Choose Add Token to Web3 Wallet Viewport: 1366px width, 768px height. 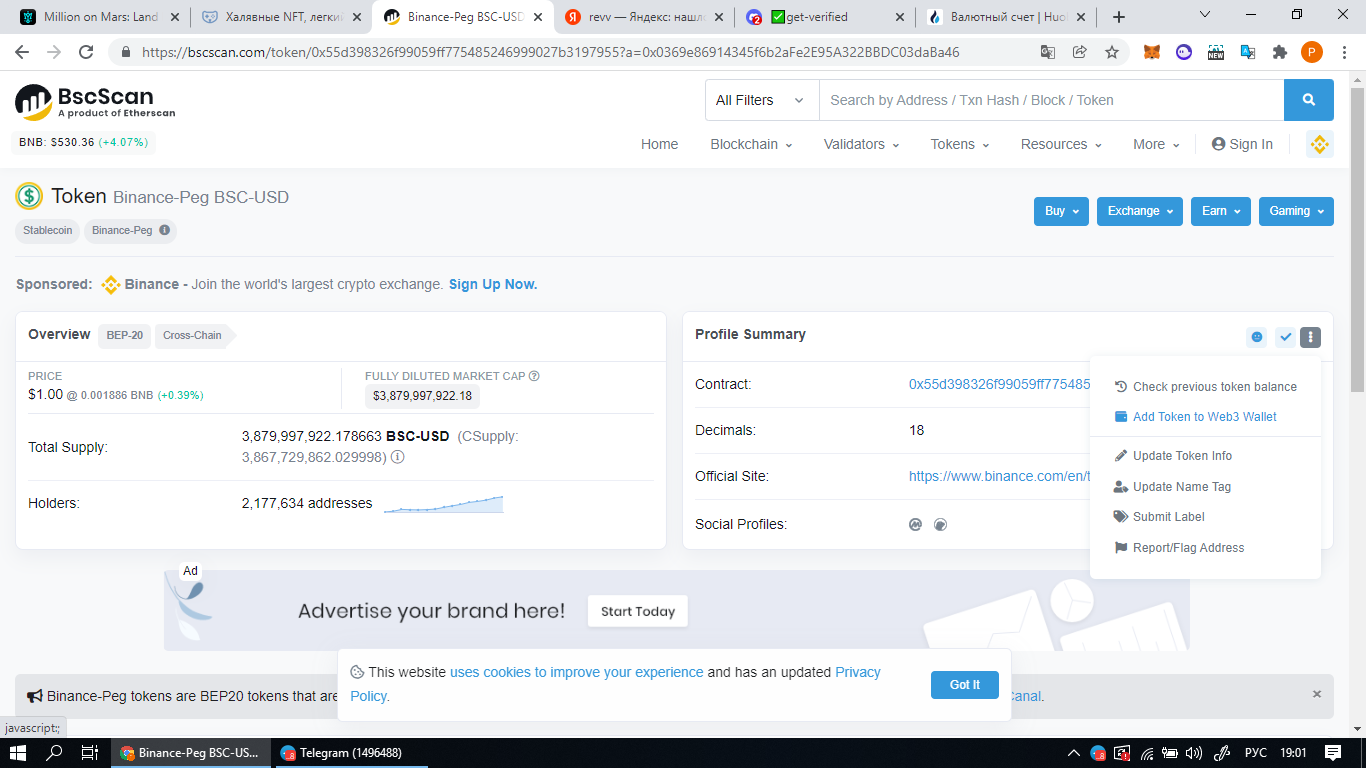point(1205,417)
